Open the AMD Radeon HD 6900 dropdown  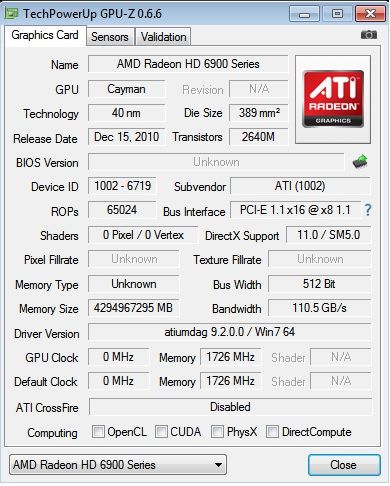tap(118, 464)
